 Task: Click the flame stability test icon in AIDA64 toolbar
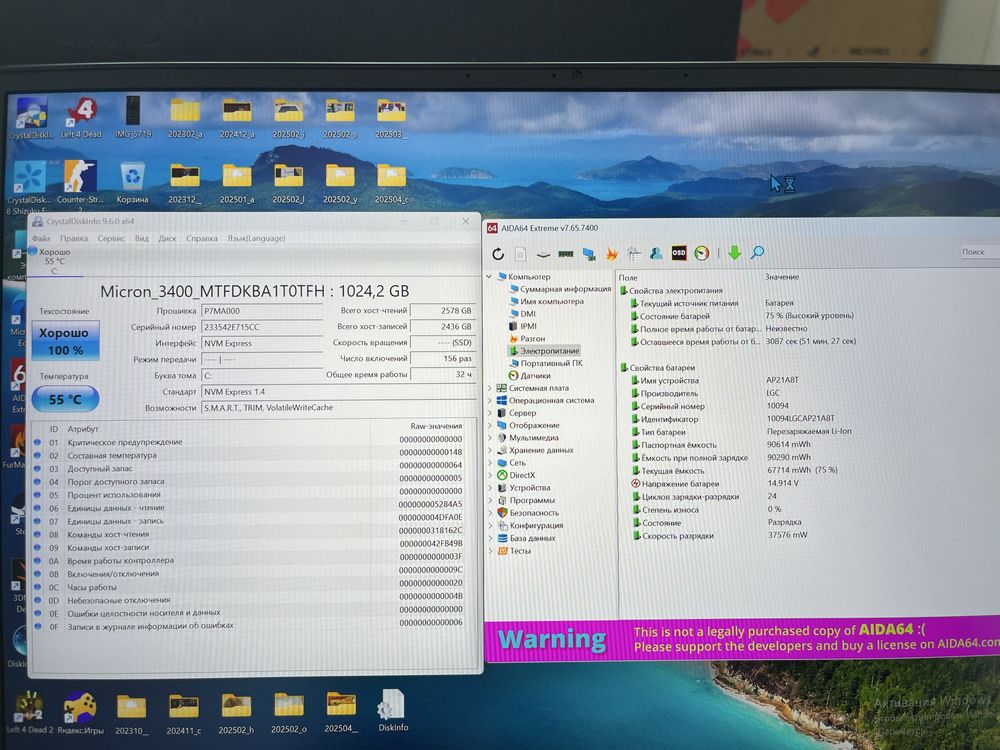coord(611,254)
